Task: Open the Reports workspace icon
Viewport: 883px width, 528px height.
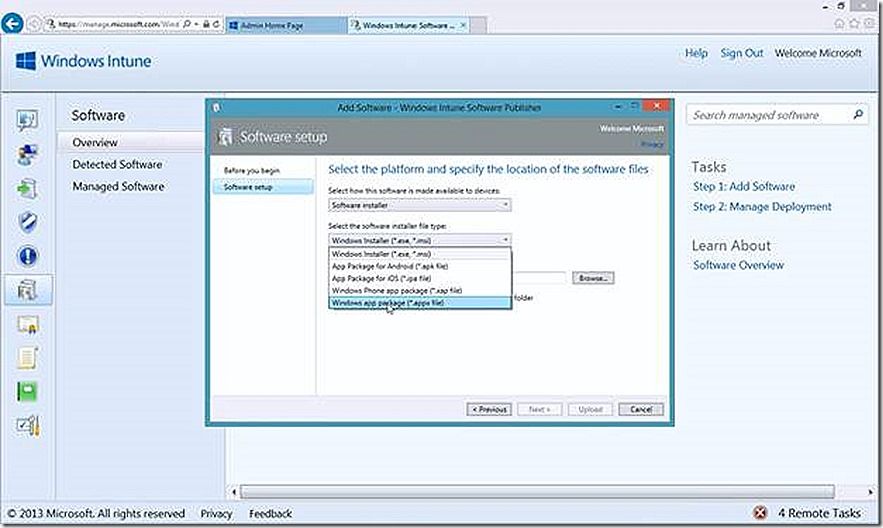Action: coord(28,392)
